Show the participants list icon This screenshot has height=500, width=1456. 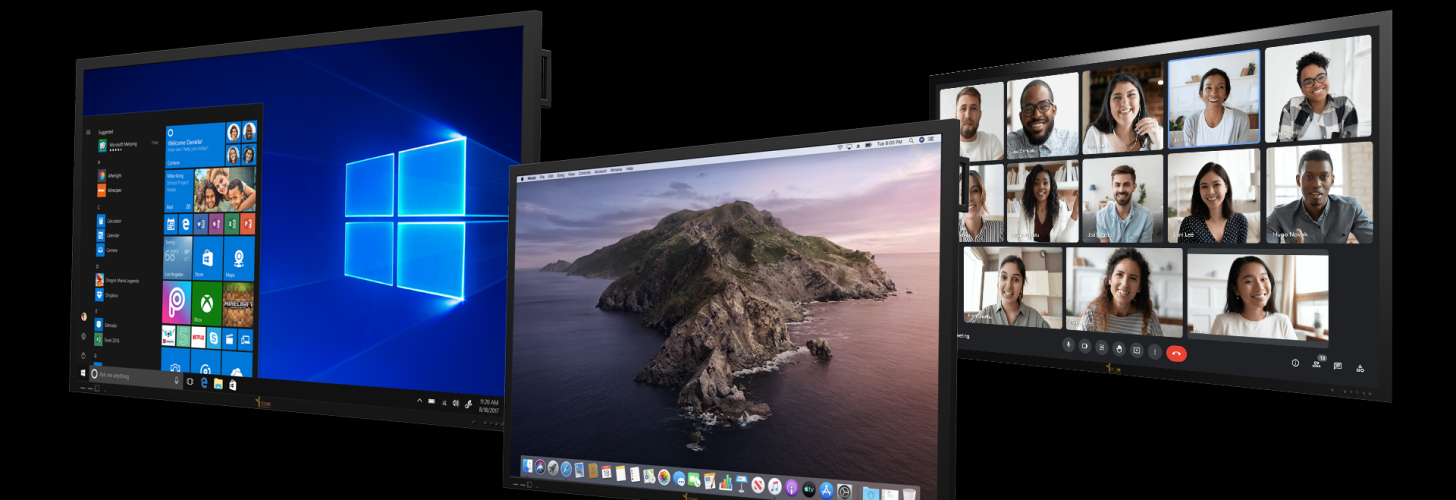coord(1316,364)
